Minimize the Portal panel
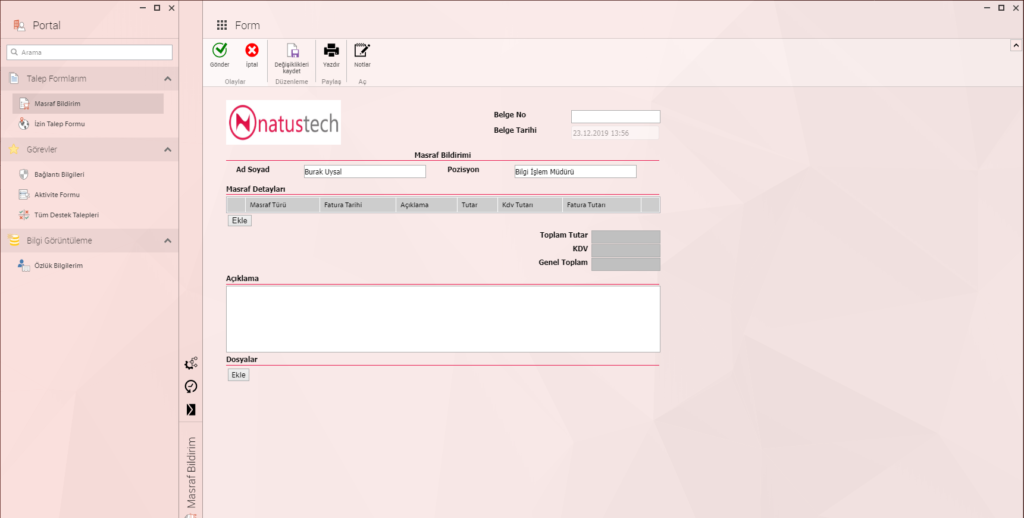The height and width of the screenshot is (518, 1024). click(143, 8)
